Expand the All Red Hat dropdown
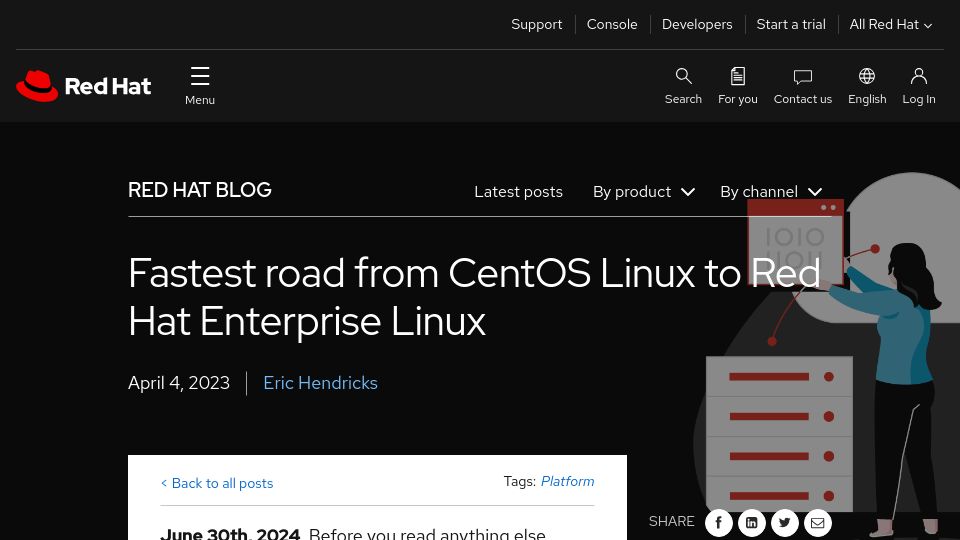Image resolution: width=960 pixels, height=540 pixels. coord(891,24)
